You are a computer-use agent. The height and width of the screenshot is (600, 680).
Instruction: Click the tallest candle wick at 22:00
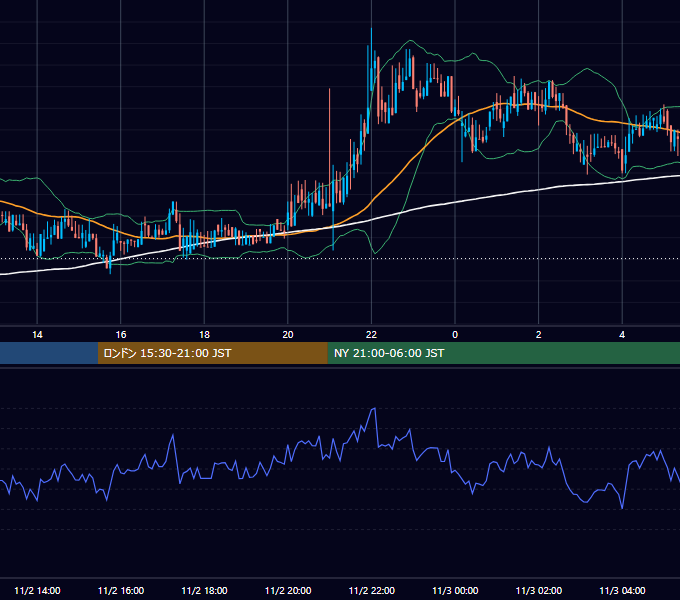click(371, 61)
